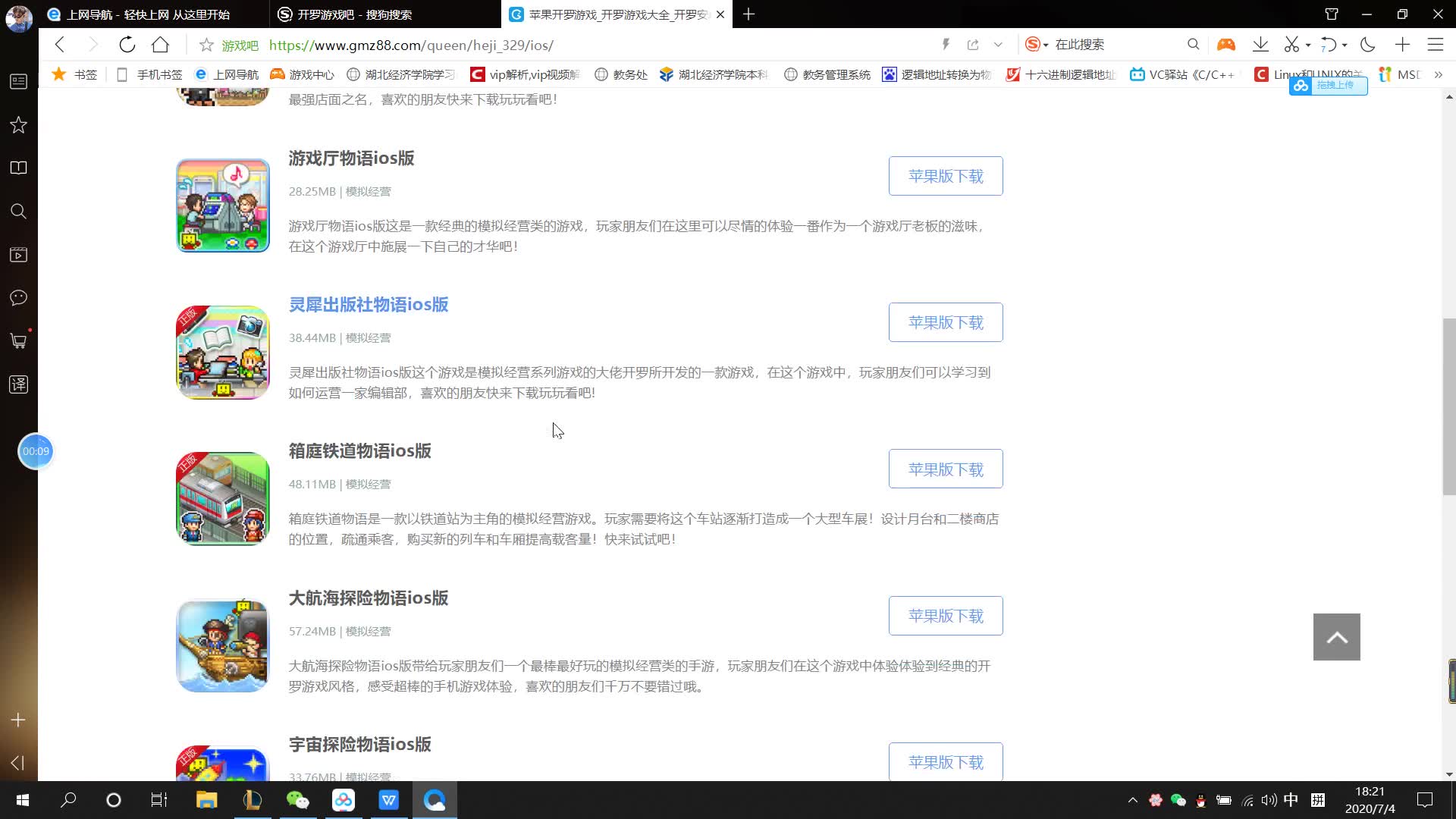Open search in the left sidebar
1456x819 pixels.
18,211
